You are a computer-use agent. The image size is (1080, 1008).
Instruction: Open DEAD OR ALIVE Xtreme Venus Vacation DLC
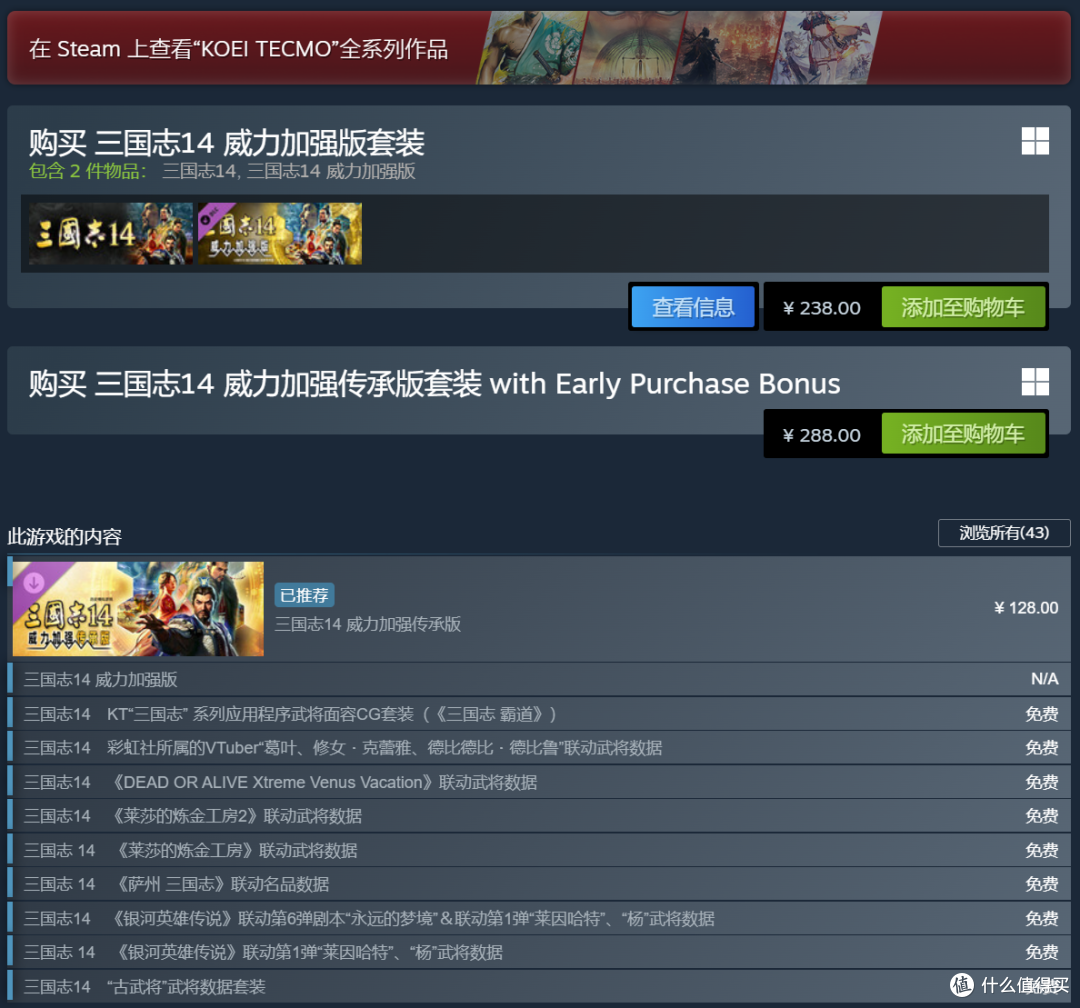[539, 782]
